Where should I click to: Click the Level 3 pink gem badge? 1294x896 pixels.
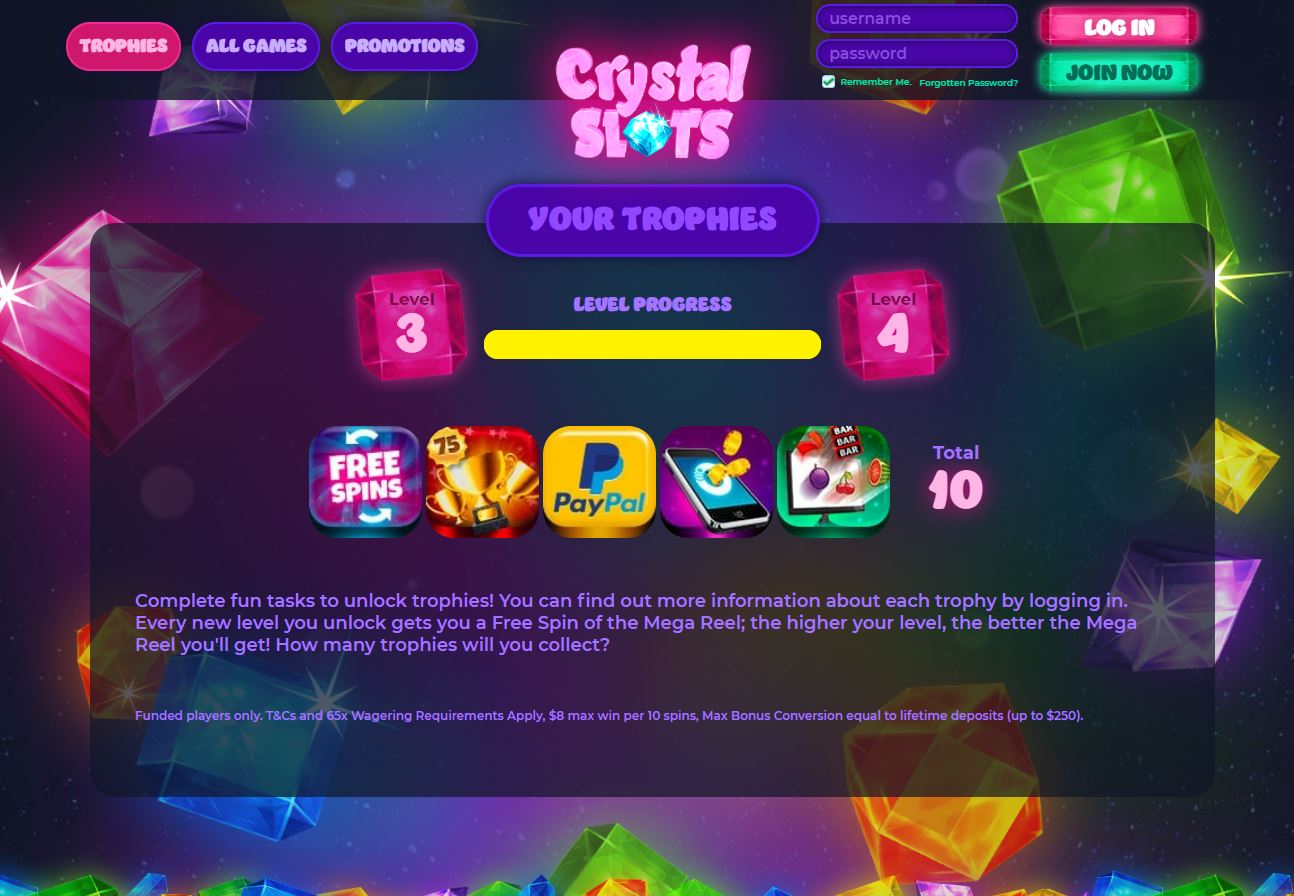pos(412,325)
